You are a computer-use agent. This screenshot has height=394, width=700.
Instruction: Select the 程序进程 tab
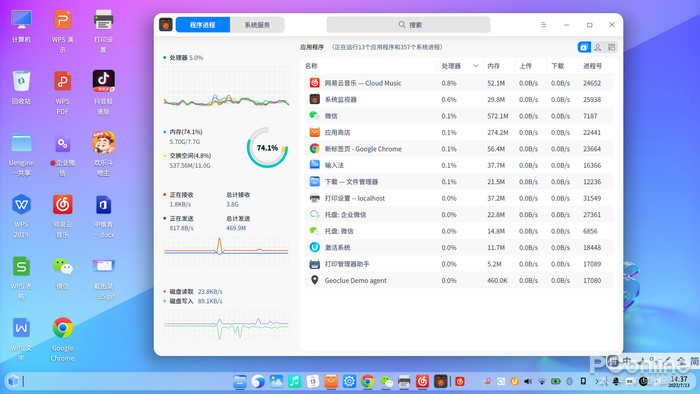click(x=203, y=25)
